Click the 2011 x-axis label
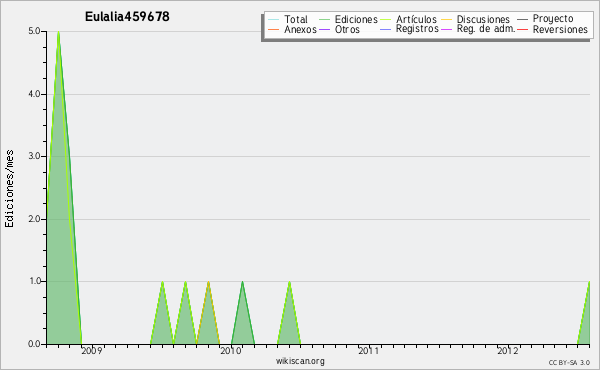600x370 pixels. point(369,350)
